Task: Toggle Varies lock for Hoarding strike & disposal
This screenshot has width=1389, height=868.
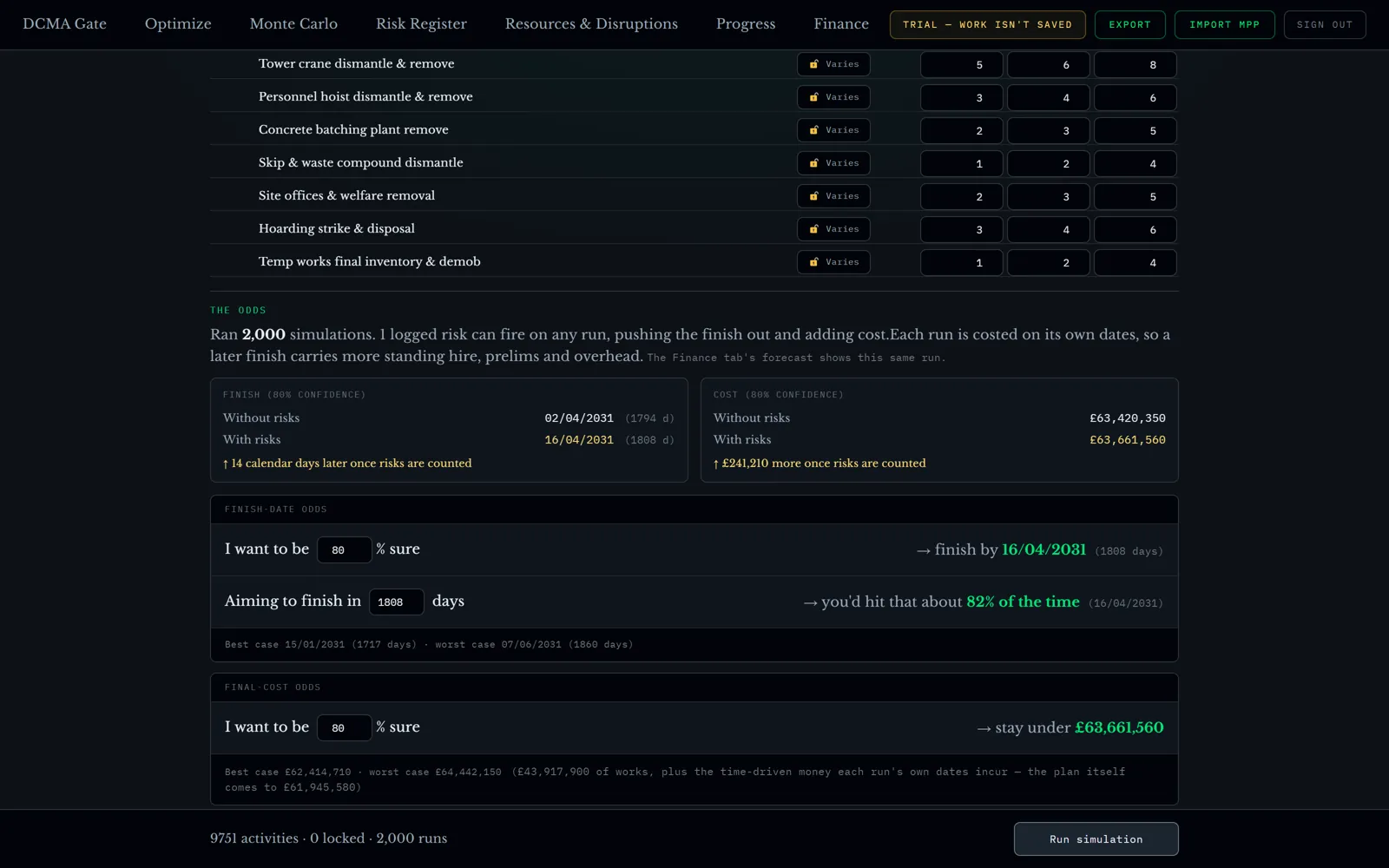Action: (833, 229)
